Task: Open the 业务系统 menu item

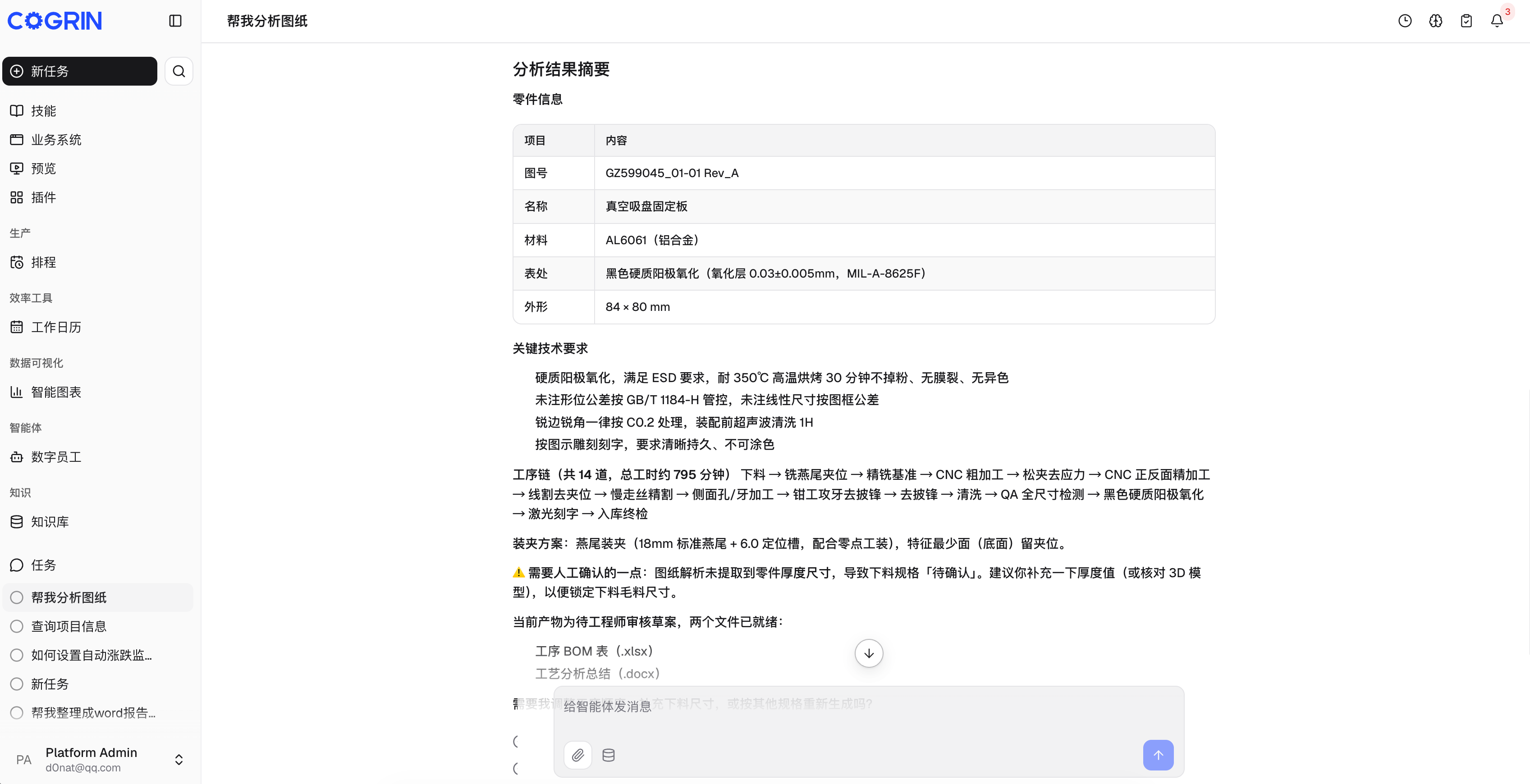Action: (x=98, y=140)
